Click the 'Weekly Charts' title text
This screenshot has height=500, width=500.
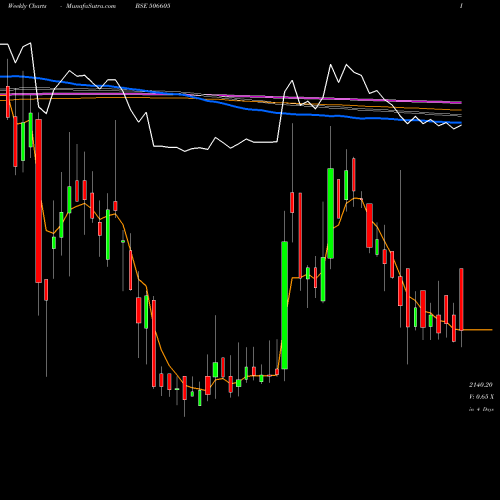coord(27,6)
